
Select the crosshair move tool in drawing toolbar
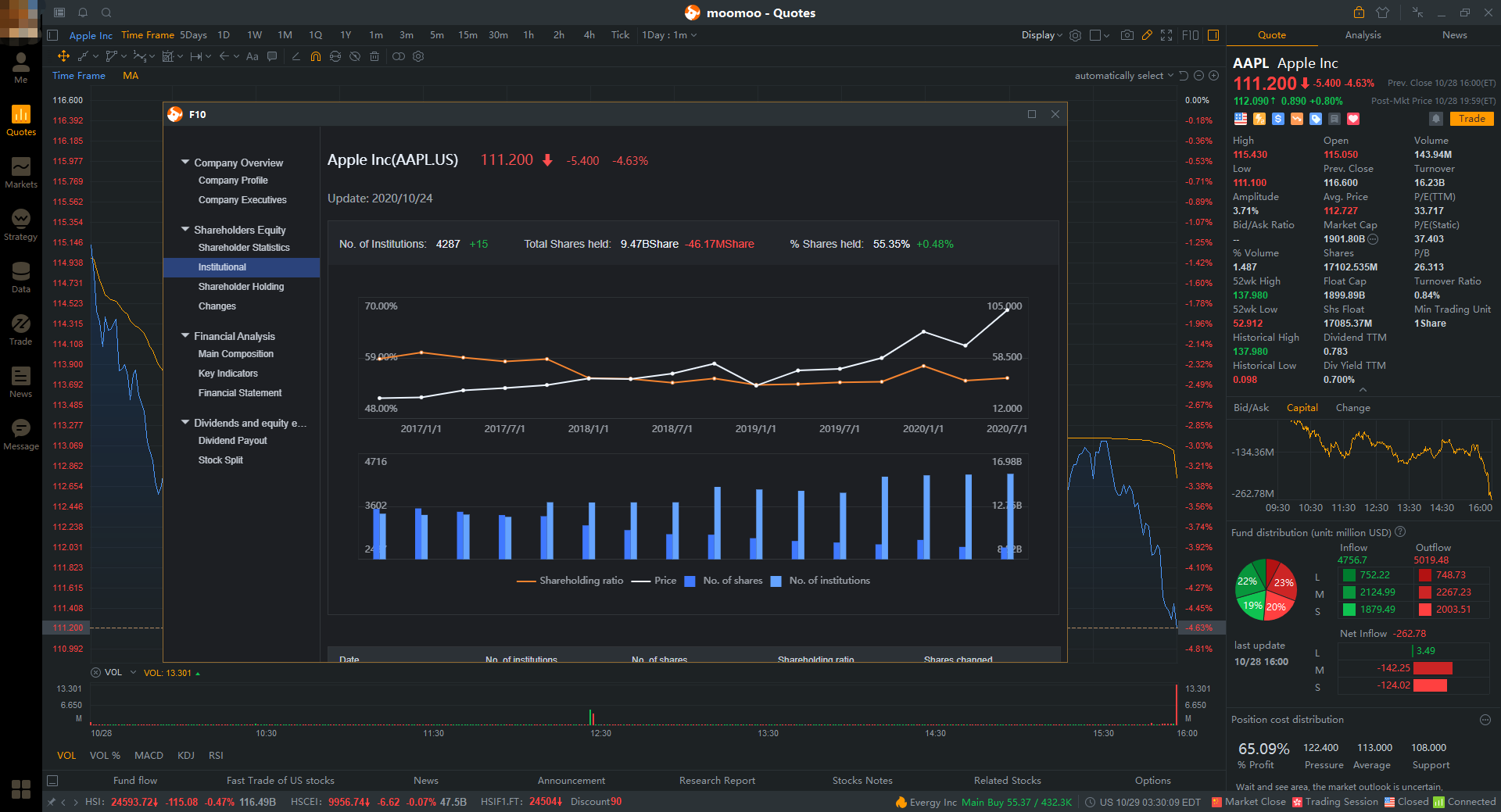[x=63, y=56]
